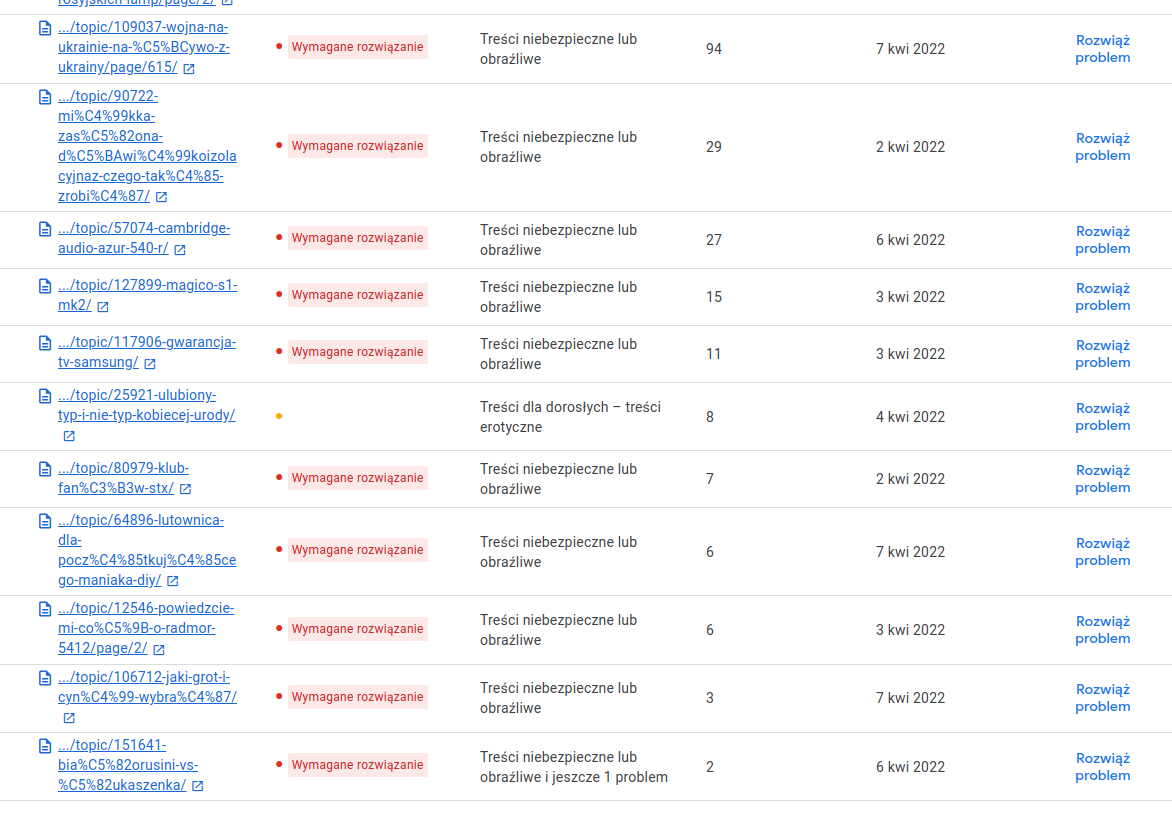
Task: Click external link icon for gwarancja-tv-samsung
Action: (150, 363)
